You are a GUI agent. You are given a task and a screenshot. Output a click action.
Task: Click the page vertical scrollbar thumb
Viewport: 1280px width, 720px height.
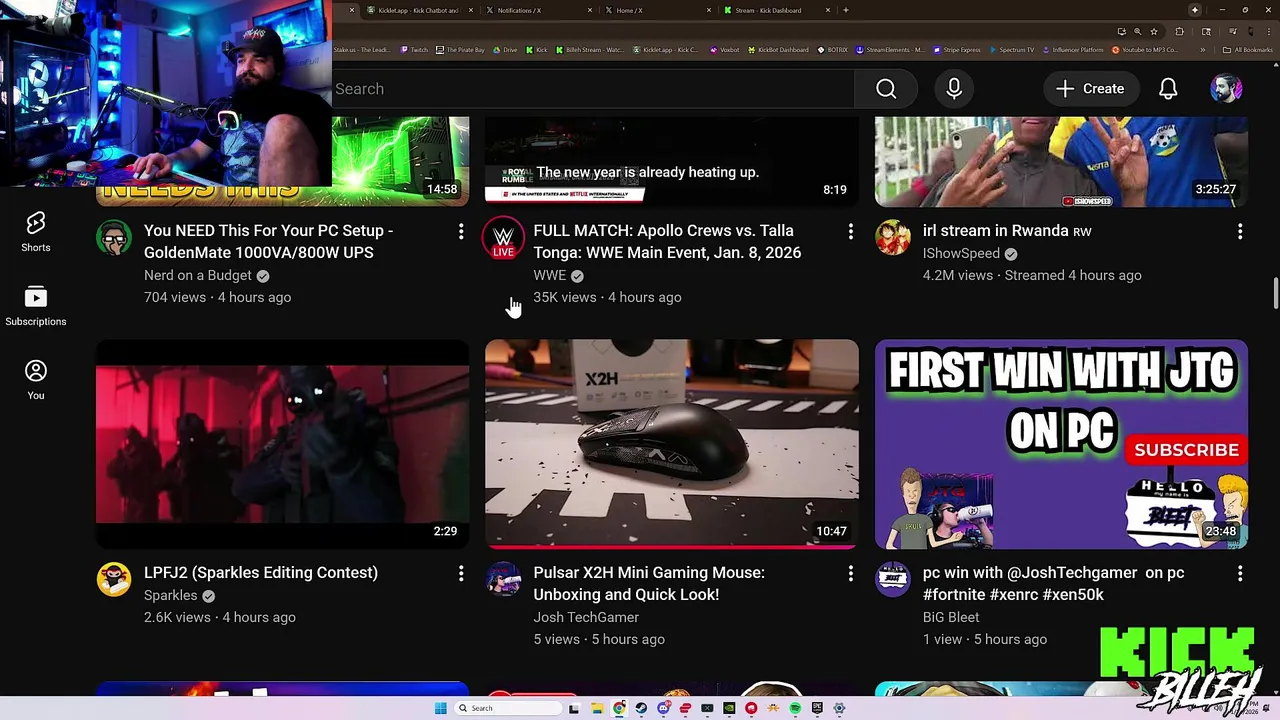(1275, 295)
